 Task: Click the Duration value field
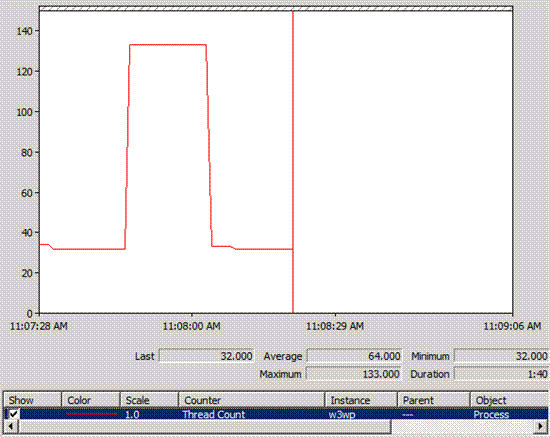(x=501, y=374)
